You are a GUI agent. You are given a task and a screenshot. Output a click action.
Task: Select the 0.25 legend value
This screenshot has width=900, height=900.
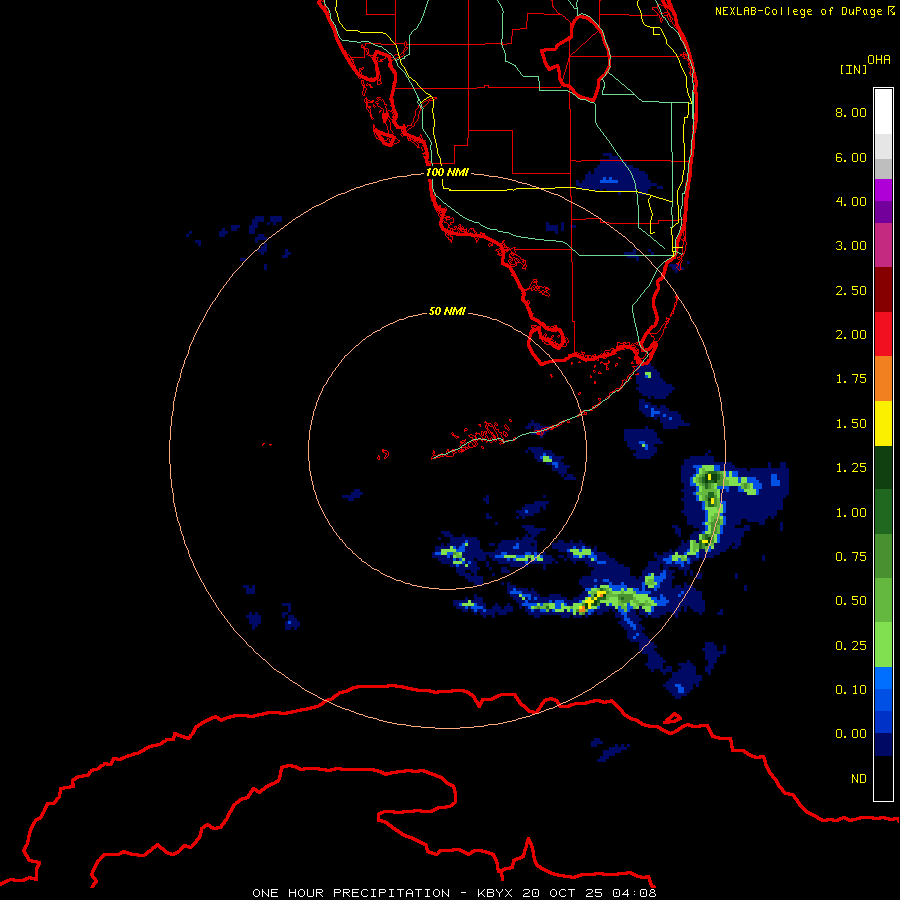[851, 646]
